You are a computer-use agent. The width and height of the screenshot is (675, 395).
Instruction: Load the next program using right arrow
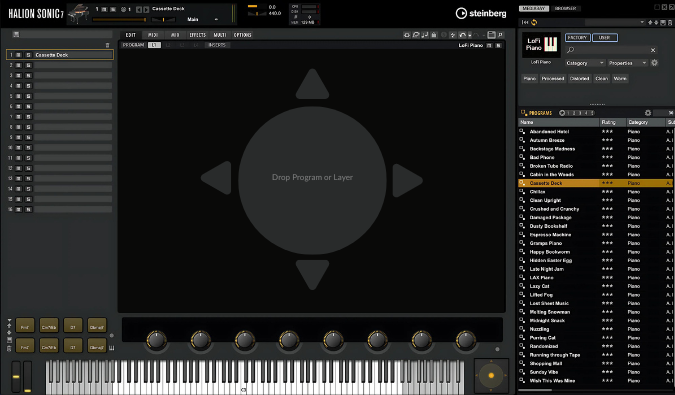click(146, 9)
